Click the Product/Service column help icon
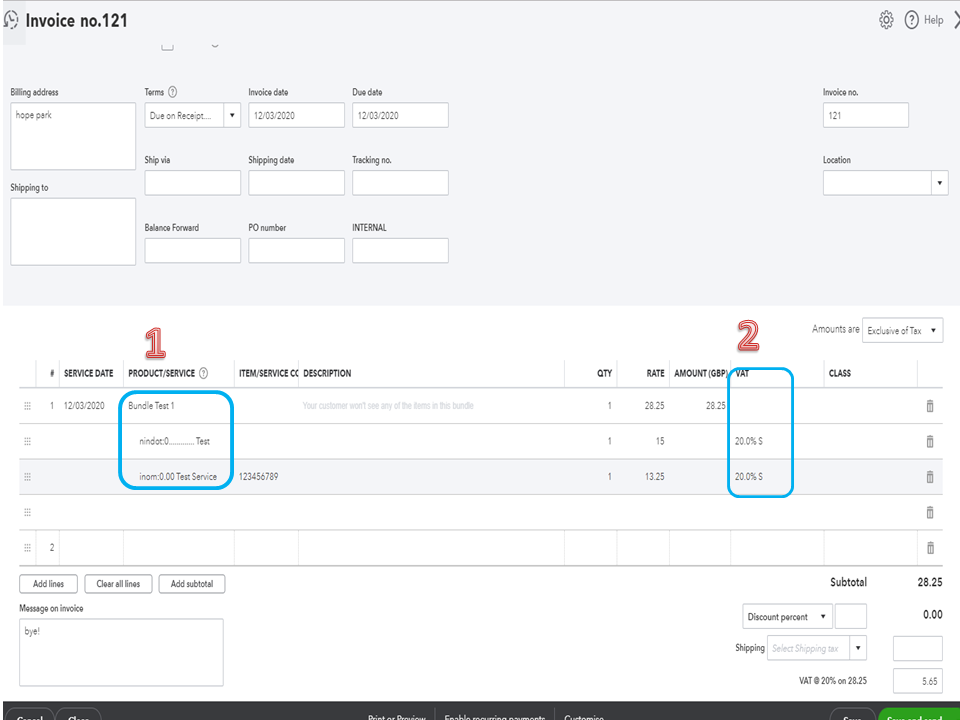Viewport: 960px width, 720px height. (204, 373)
